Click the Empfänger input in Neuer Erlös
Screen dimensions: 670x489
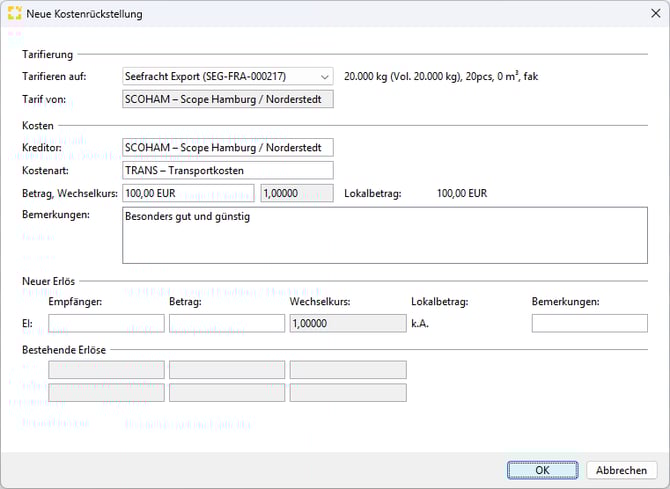point(106,324)
